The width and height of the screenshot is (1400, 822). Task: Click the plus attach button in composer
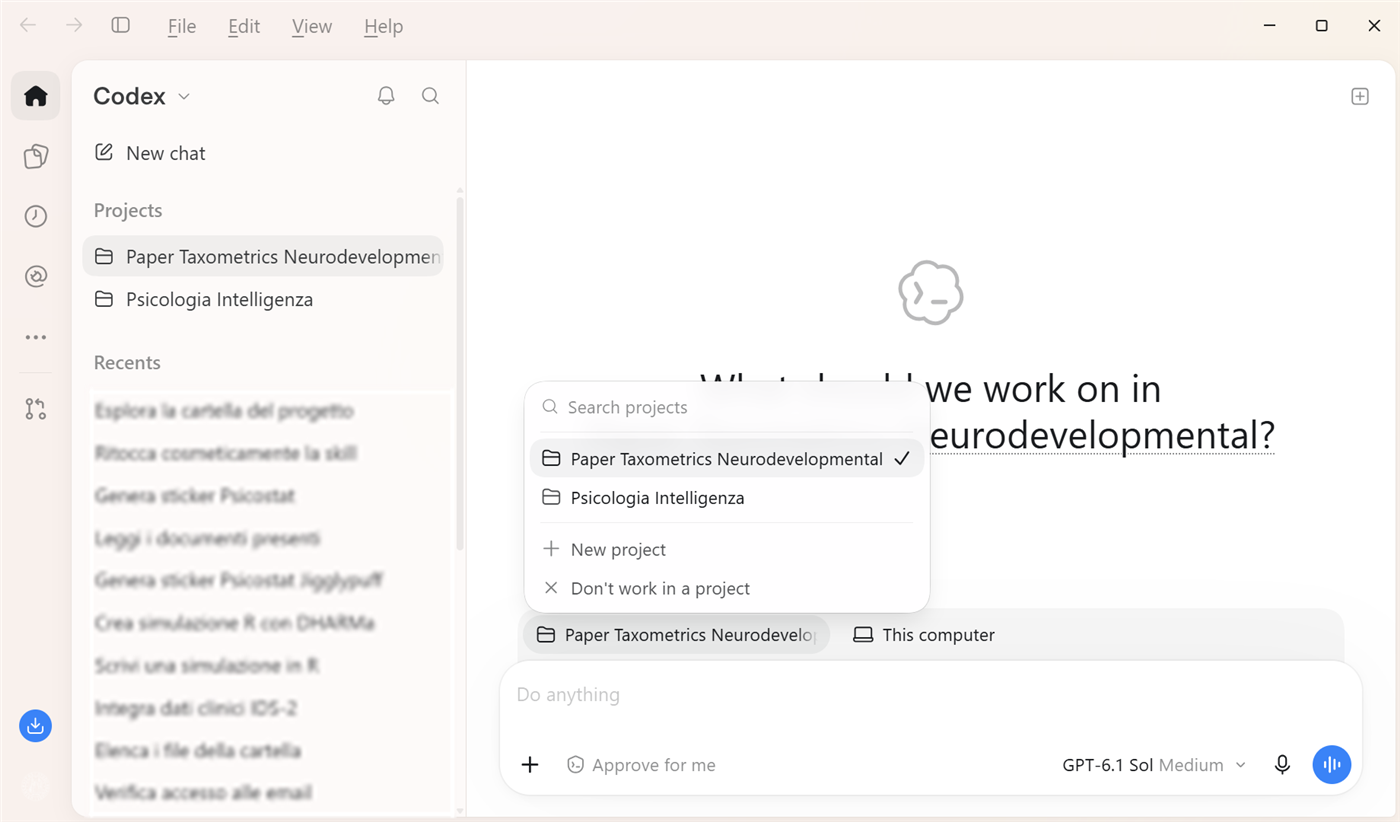click(x=530, y=765)
